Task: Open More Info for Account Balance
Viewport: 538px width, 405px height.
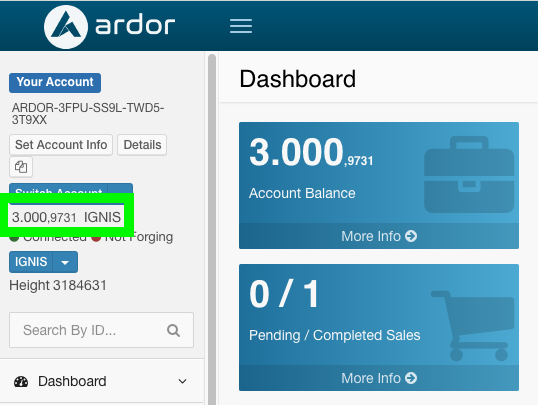Action: 379,236
